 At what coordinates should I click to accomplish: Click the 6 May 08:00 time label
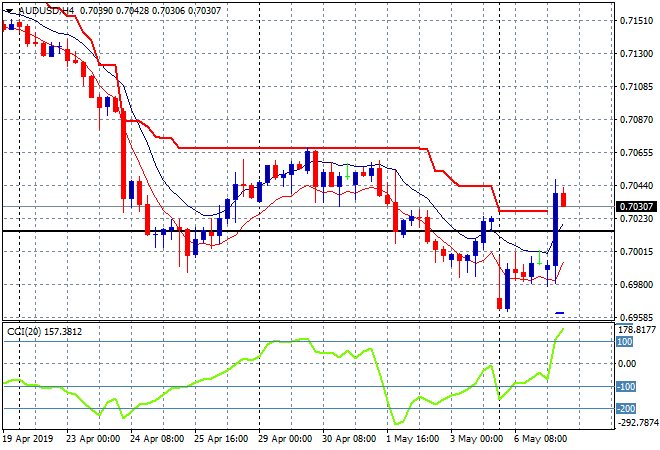point(540,439)
